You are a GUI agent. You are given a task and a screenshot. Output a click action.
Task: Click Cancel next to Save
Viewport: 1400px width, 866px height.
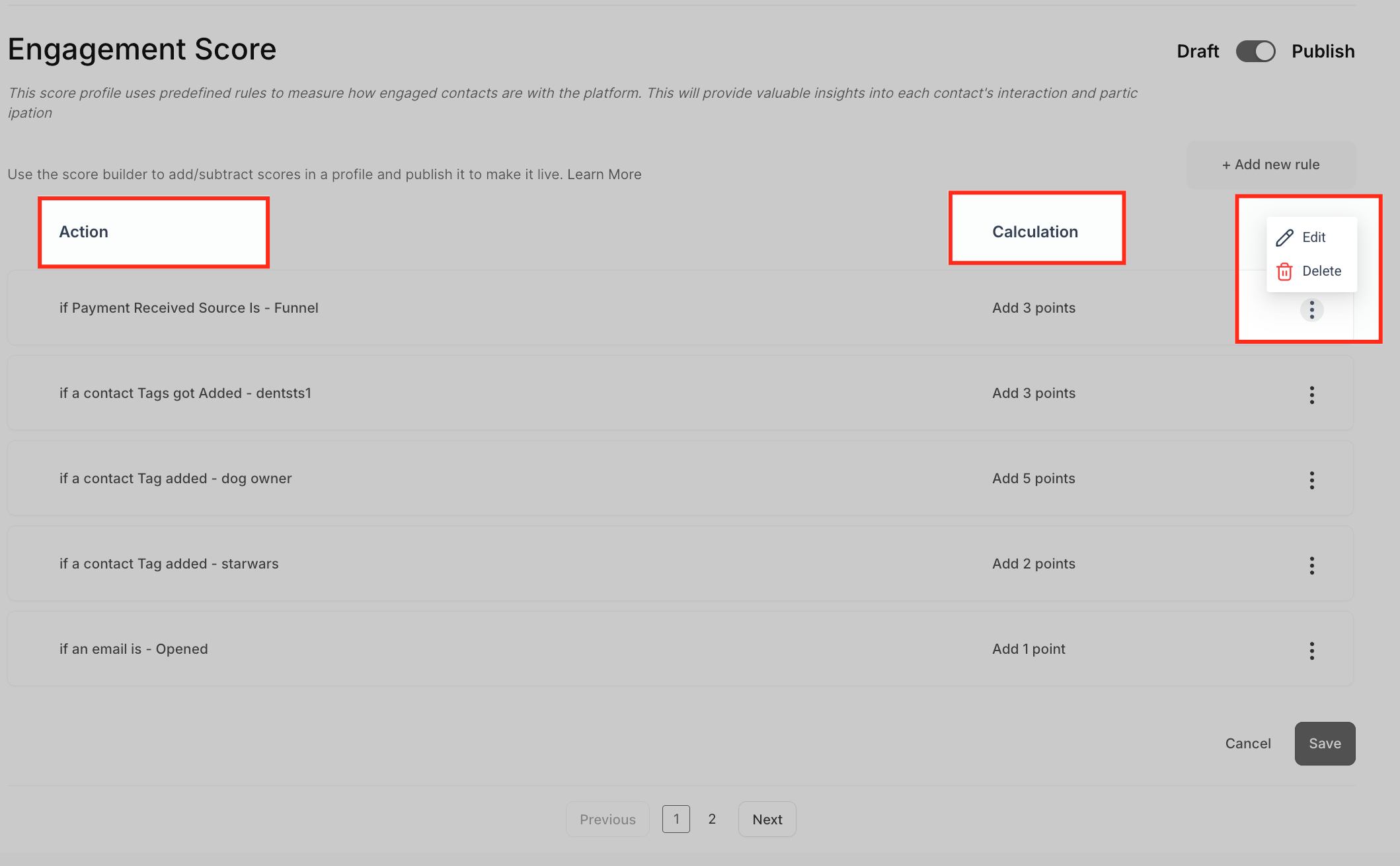point(1247,744)
